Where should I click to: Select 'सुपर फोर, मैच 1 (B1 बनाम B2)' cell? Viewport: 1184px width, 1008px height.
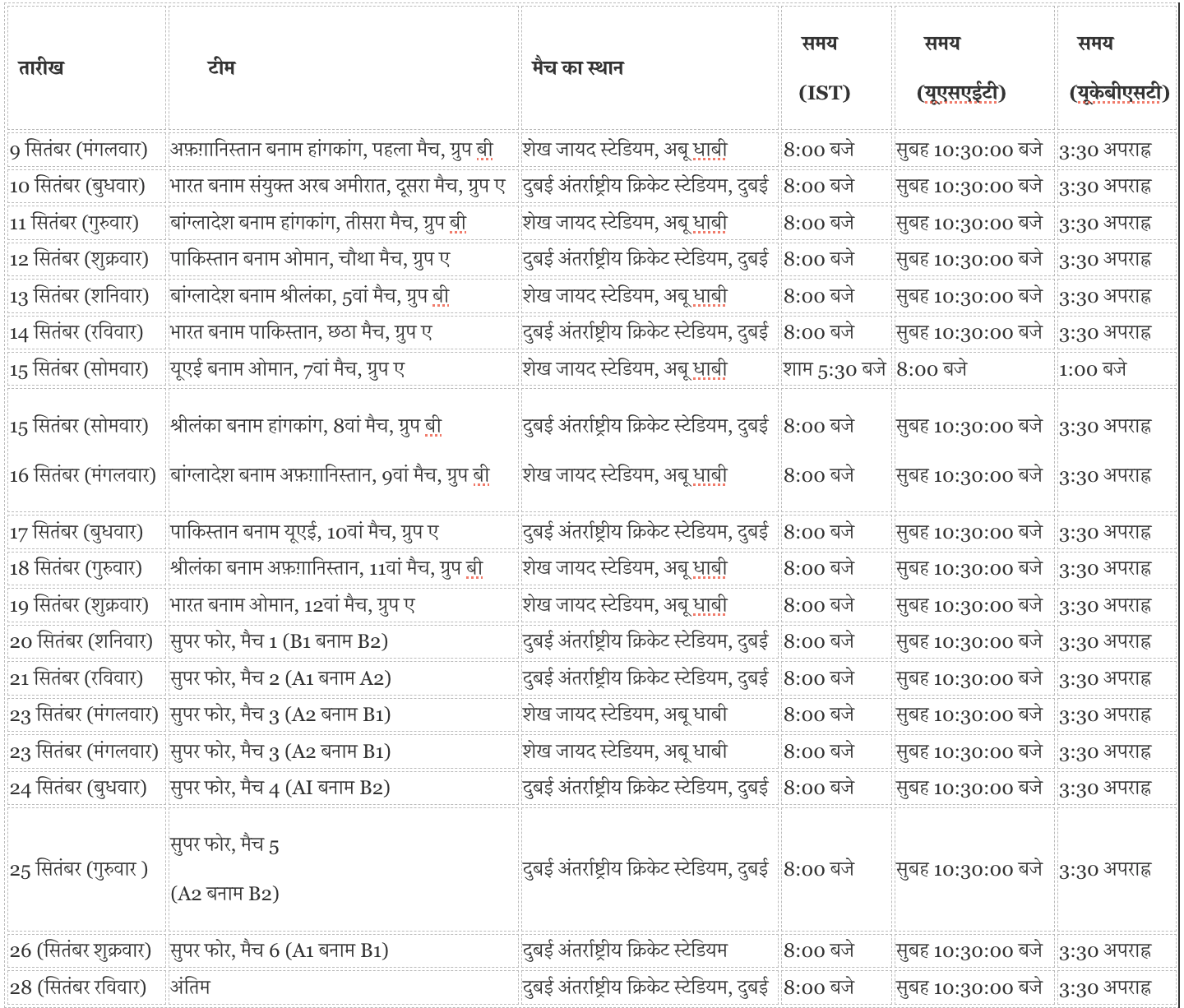[279, 641]
